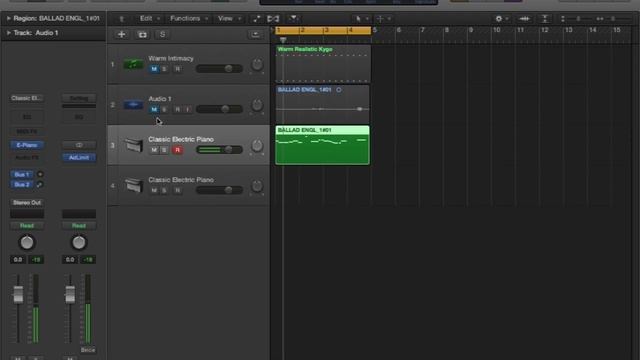Record-enable the Warm Intimacy track
This screenshot has height=360, width=640.
[x=178, y=69]
